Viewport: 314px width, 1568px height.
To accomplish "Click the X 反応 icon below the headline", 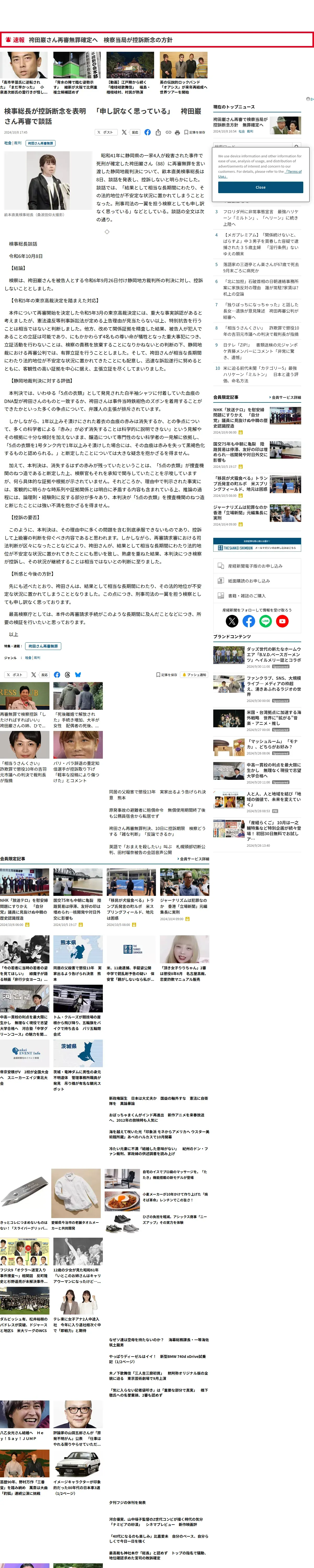I will point(130,132).
